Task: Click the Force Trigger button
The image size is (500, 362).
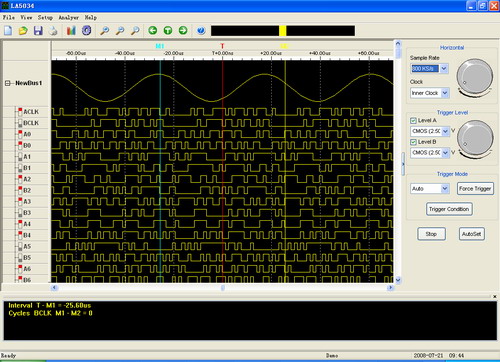Action: click(475, 189)
